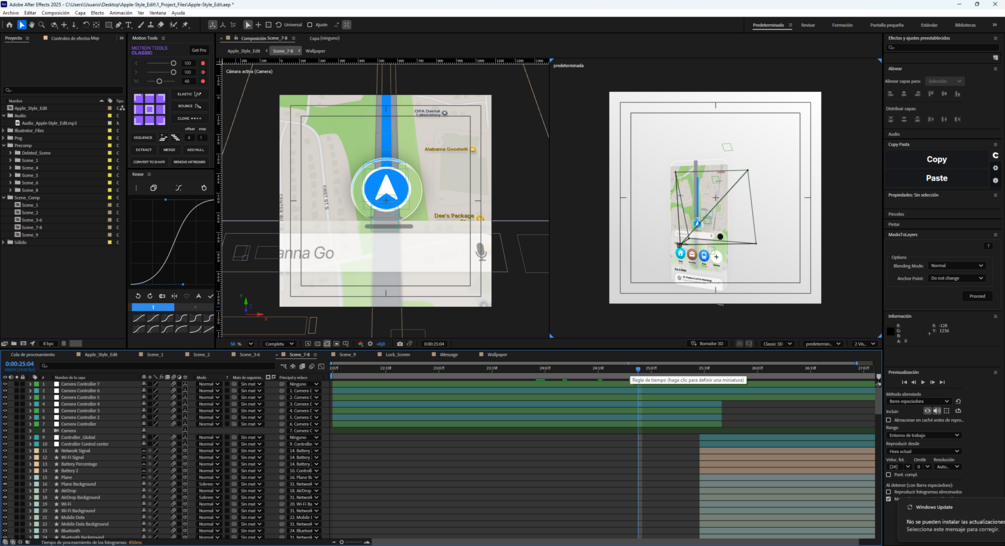
Task: Select Audio_Apple-Style_Edit.mp3 in project
Action: (x=49, y=123)
